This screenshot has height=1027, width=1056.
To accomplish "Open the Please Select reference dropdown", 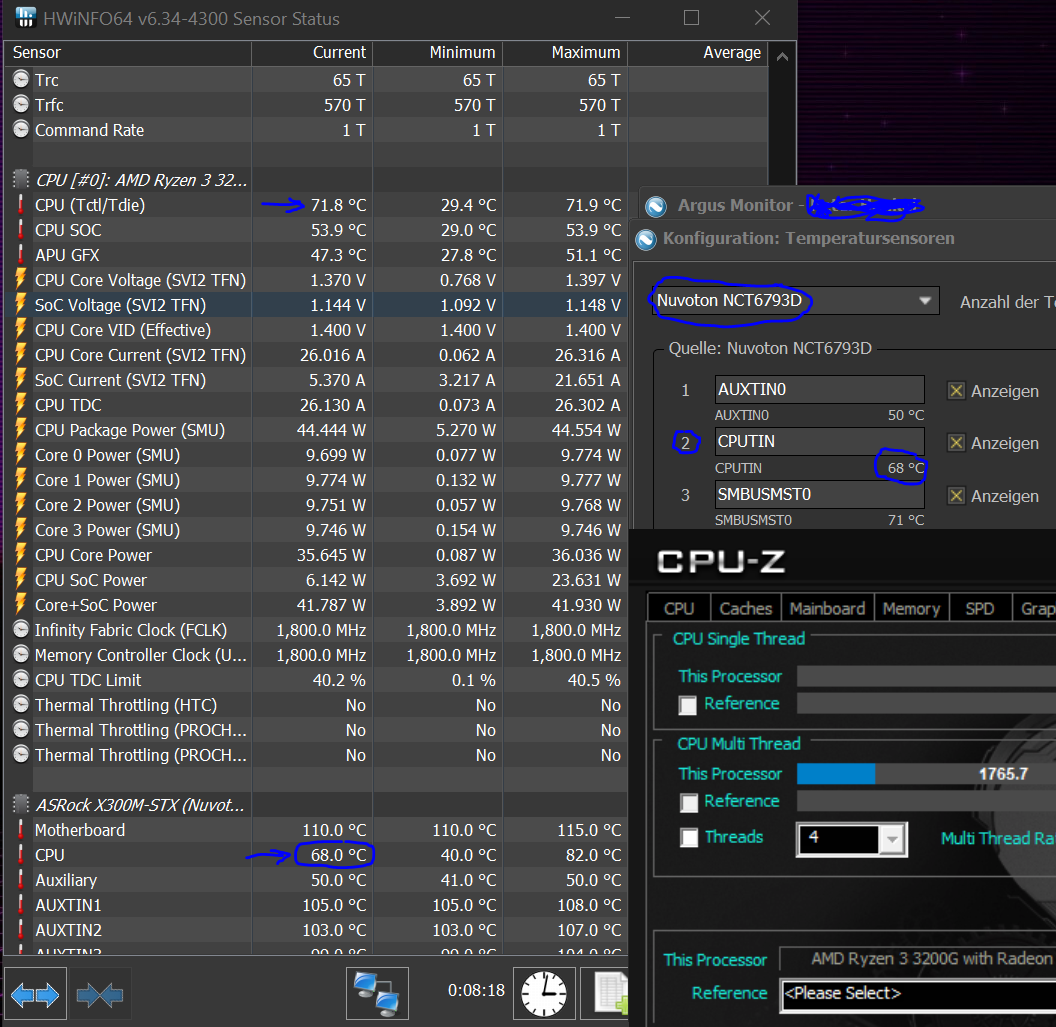I will coord(918,995).
